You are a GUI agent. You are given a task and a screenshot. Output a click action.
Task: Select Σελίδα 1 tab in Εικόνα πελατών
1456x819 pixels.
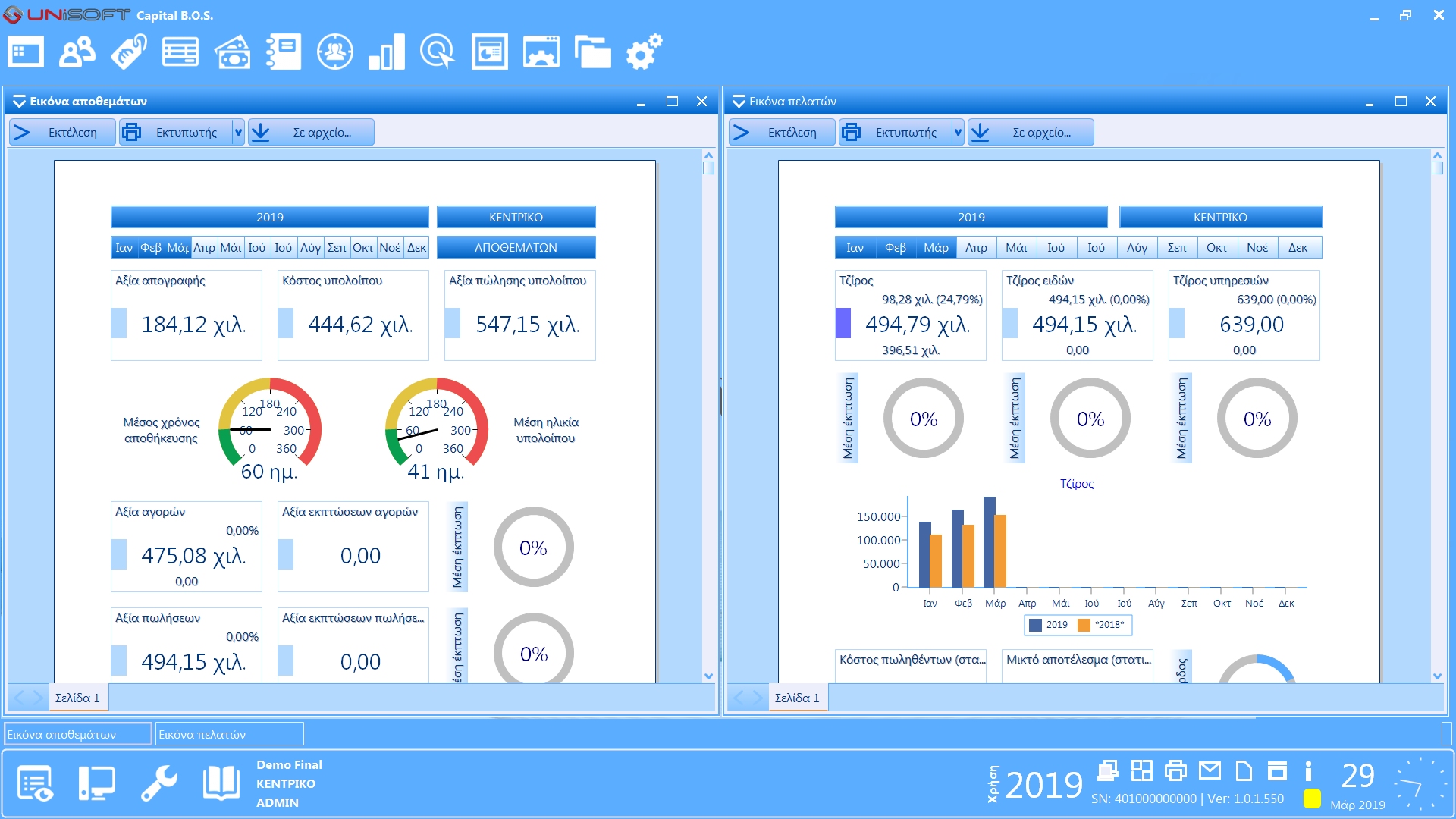tap(797, 698)
